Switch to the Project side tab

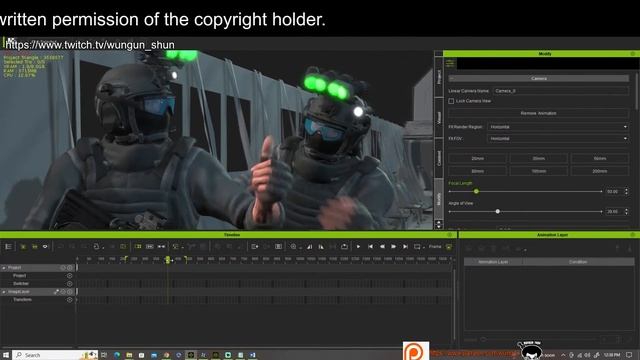[439, 76]
